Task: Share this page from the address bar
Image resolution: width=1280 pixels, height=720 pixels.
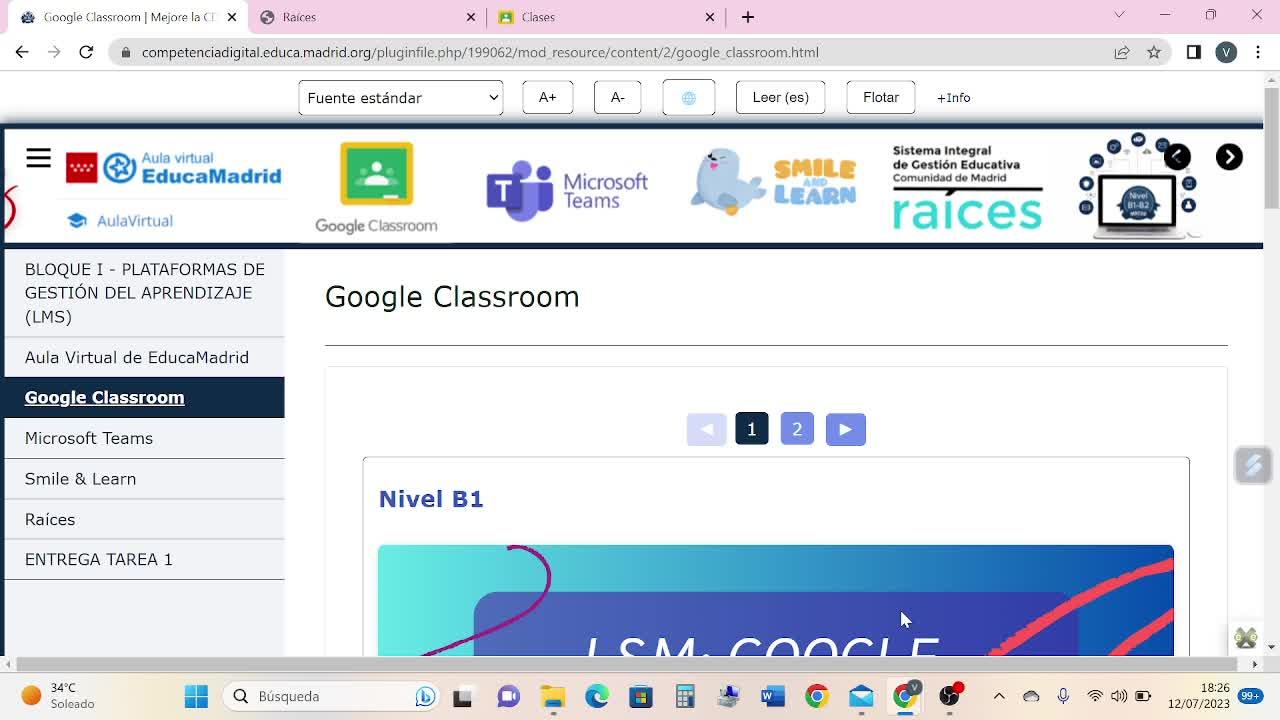Action: click(x=1122, y=52)
